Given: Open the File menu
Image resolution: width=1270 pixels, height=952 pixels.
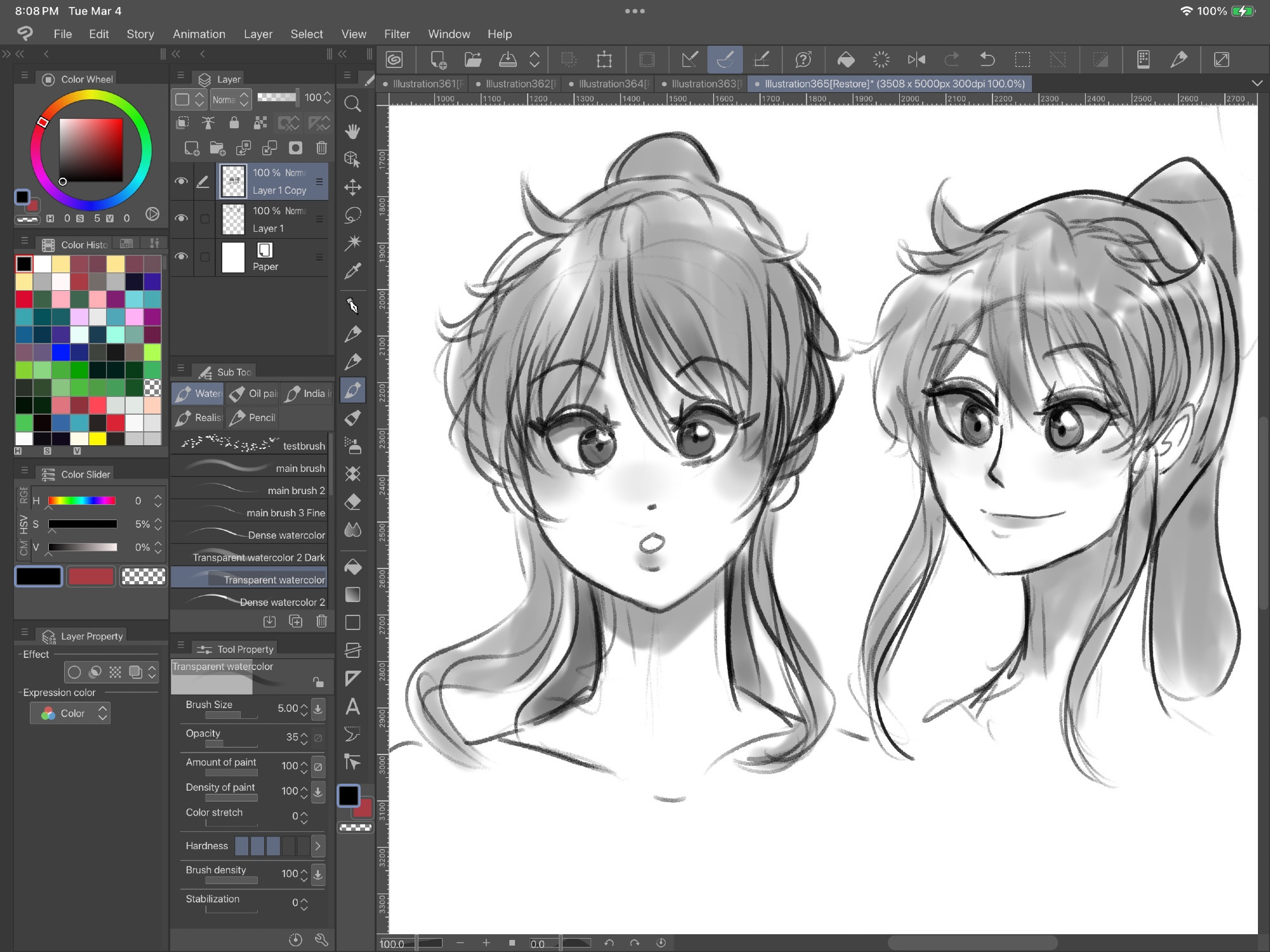Looking at the screenshot, I should [x=62, y=34].
